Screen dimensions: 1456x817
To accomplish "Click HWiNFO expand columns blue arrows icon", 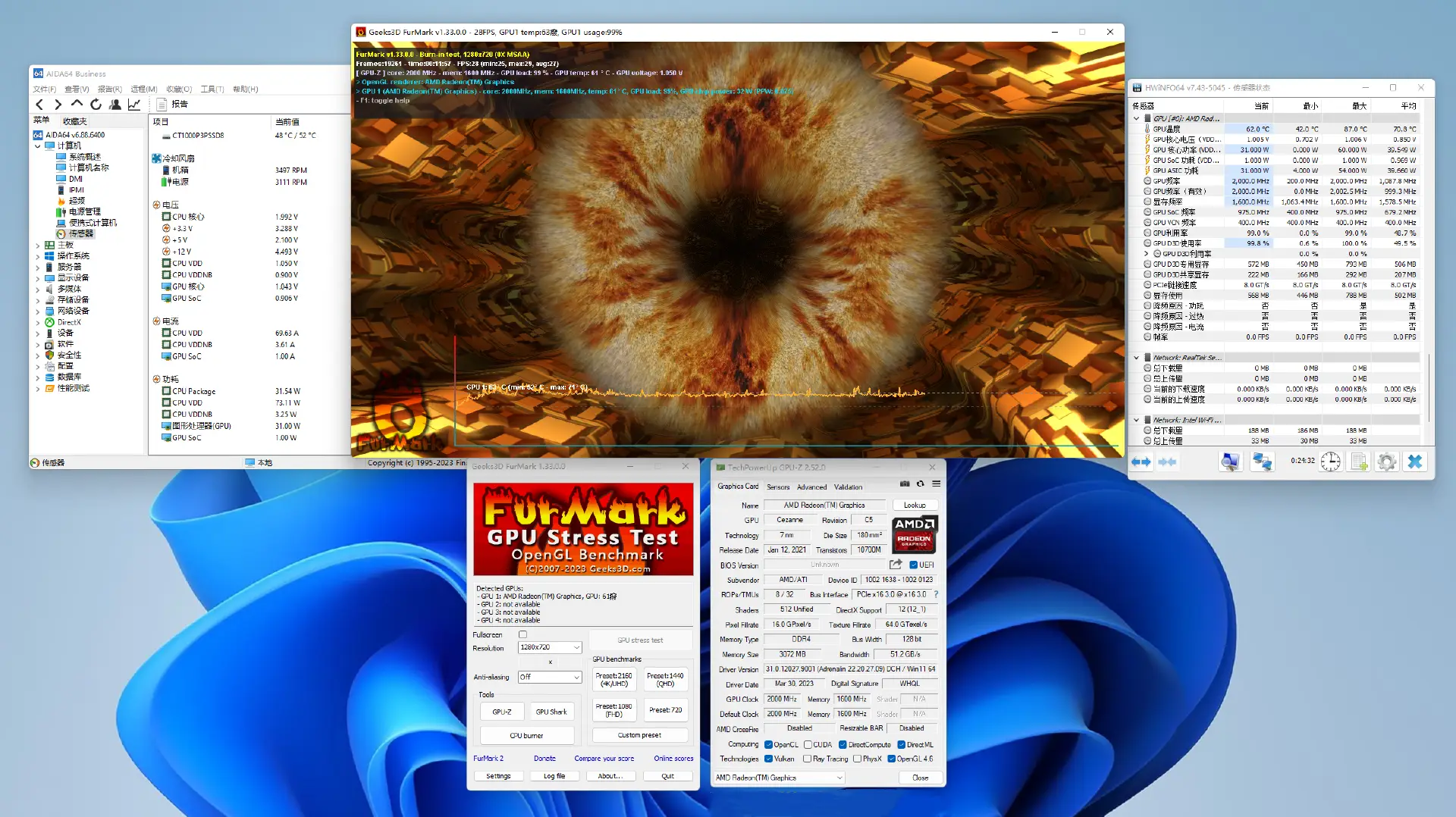I will pyautogui.click(x=1141, y=462).
